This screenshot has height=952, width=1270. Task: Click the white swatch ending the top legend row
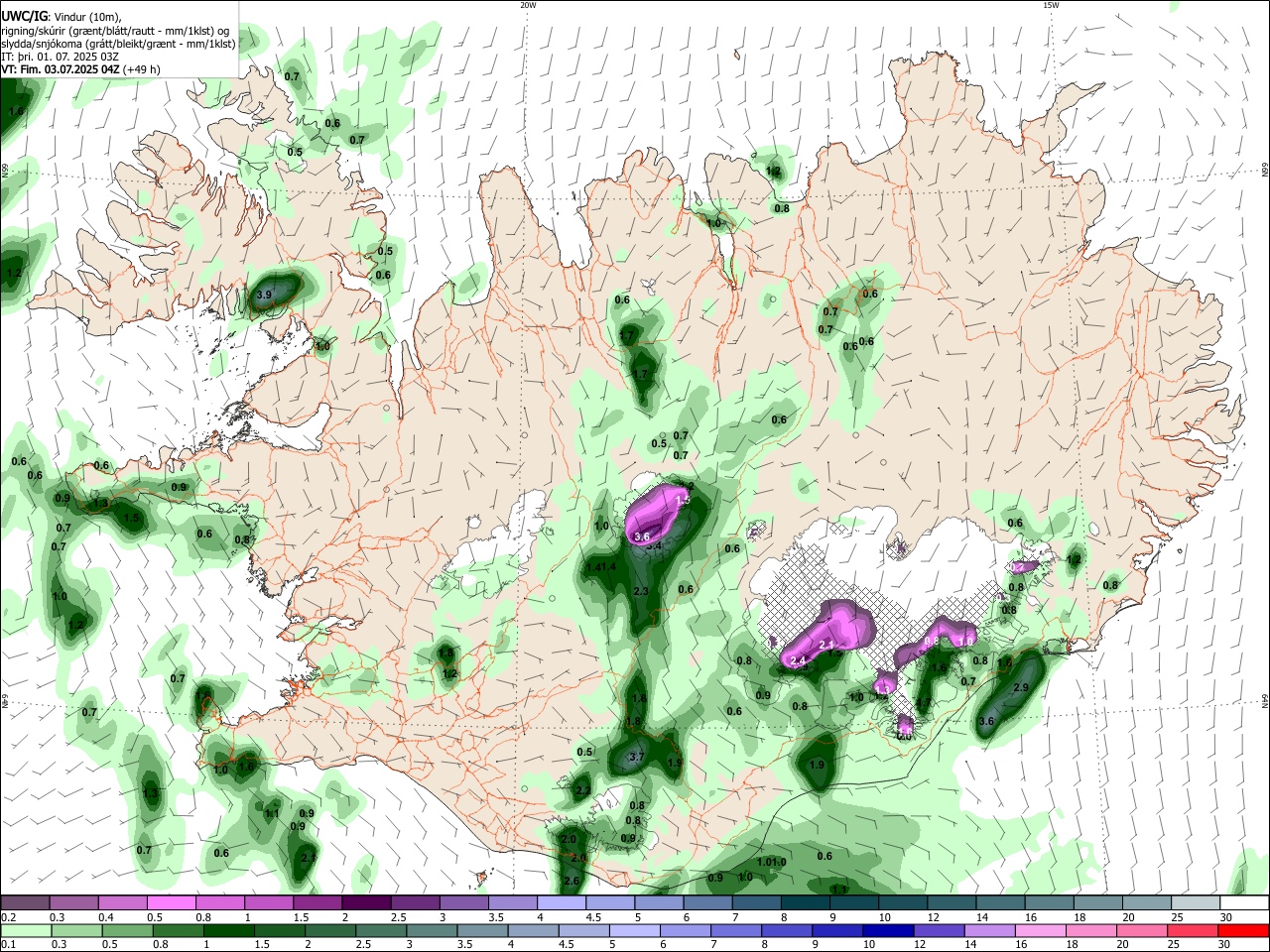[1243, 903]
